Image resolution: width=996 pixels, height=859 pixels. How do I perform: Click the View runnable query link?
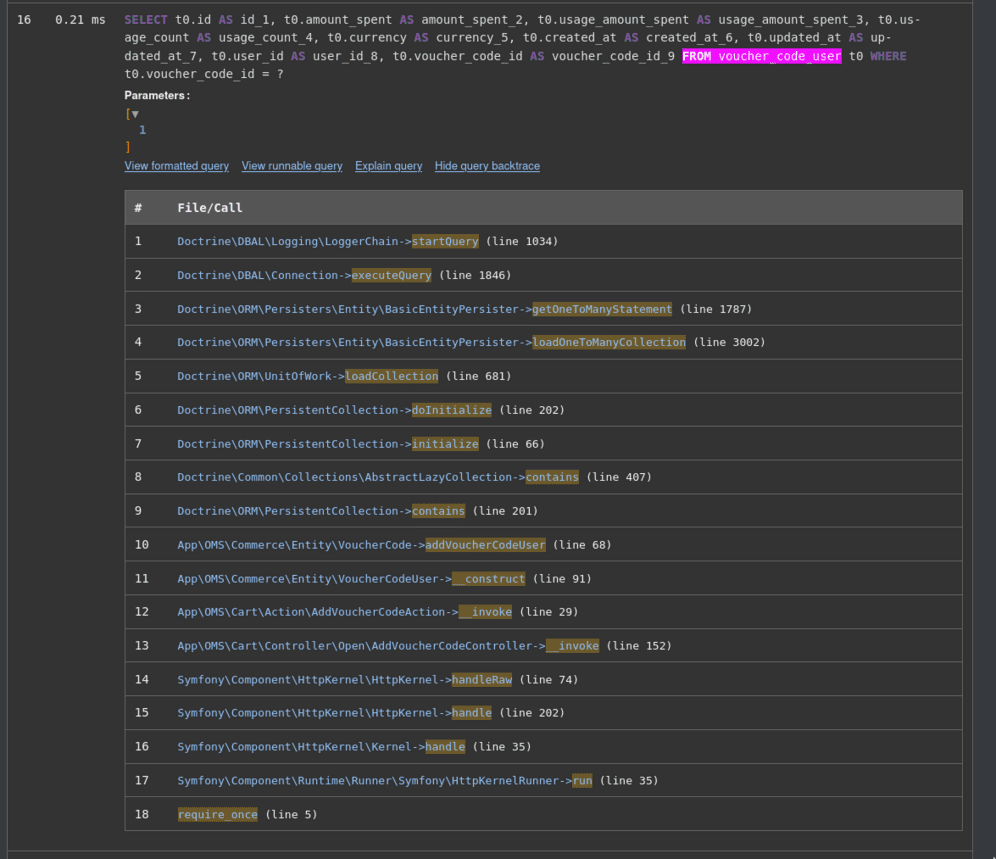(291, 166)
